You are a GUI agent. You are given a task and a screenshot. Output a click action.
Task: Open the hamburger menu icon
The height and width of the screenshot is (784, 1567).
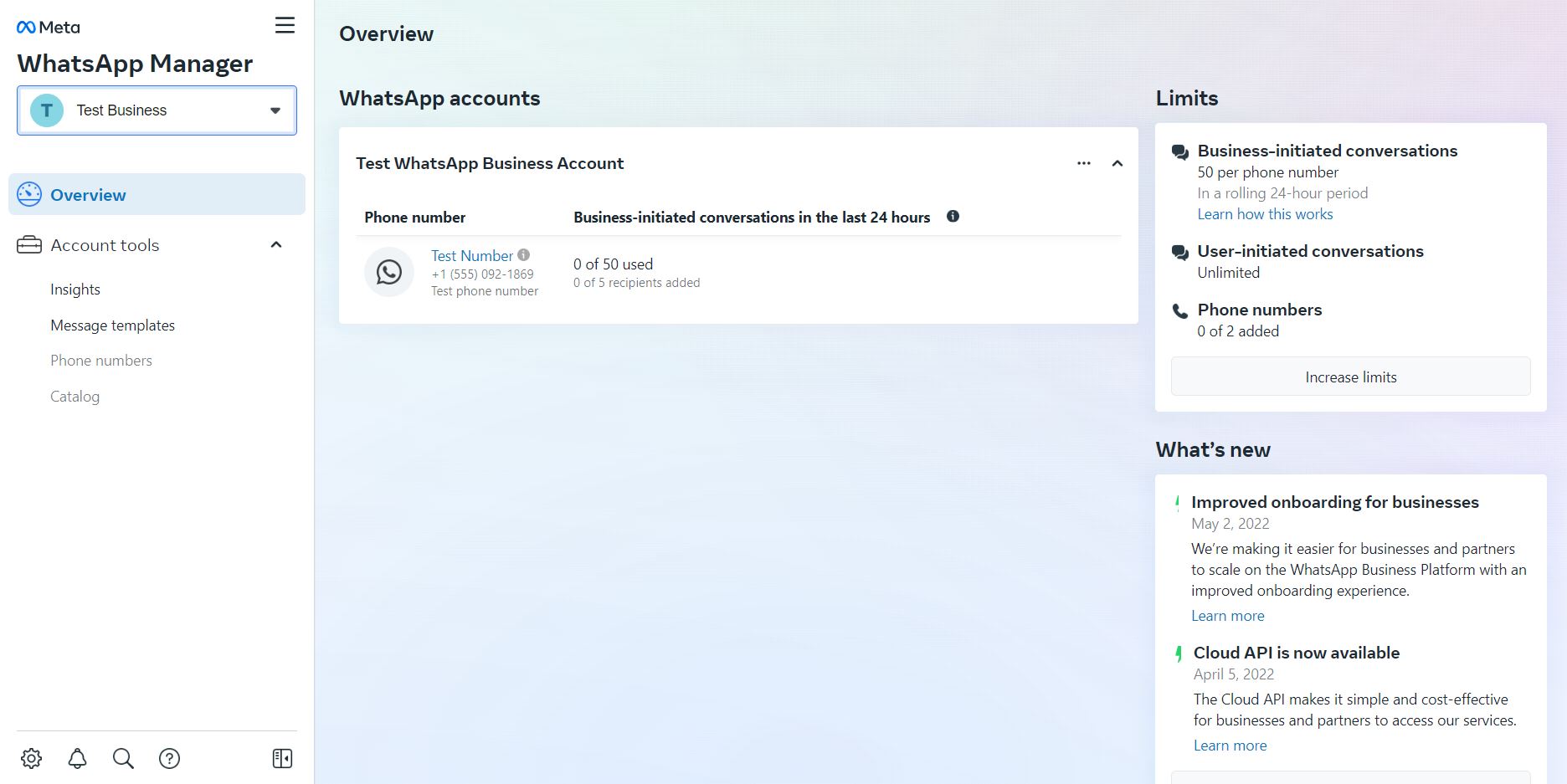285,25
